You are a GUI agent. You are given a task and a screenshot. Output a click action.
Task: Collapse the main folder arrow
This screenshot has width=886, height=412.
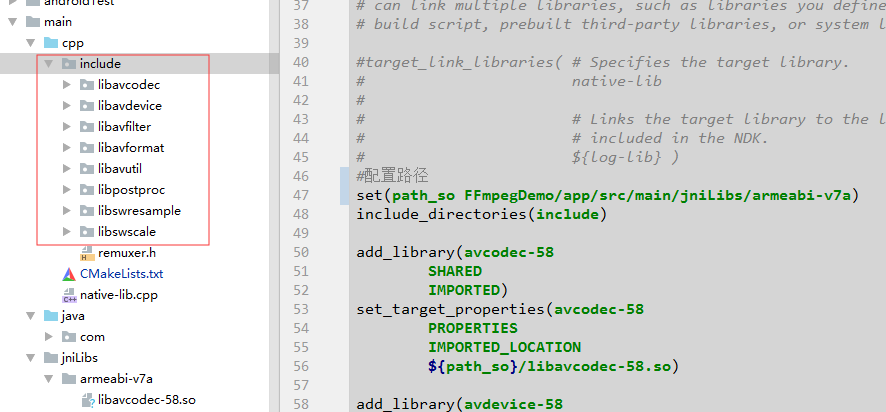click(13, 22)
